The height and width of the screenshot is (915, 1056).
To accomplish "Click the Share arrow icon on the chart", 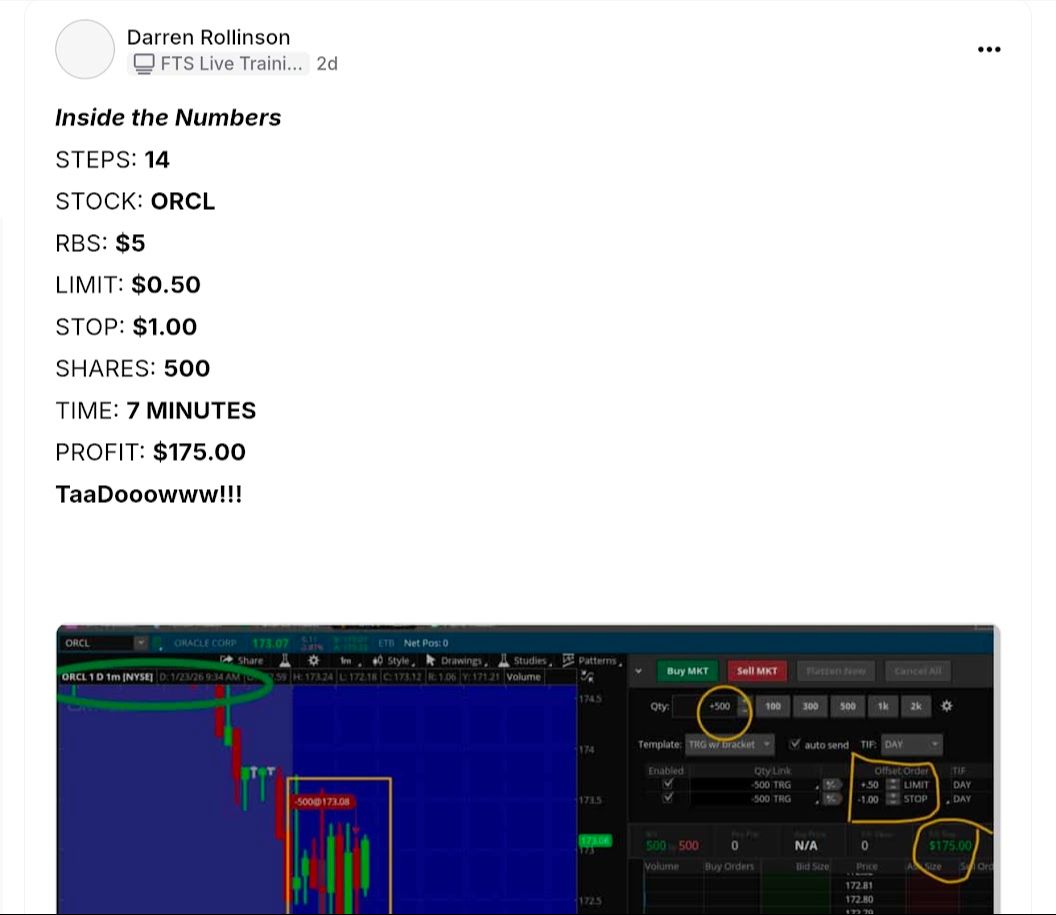I will point(226,660).
